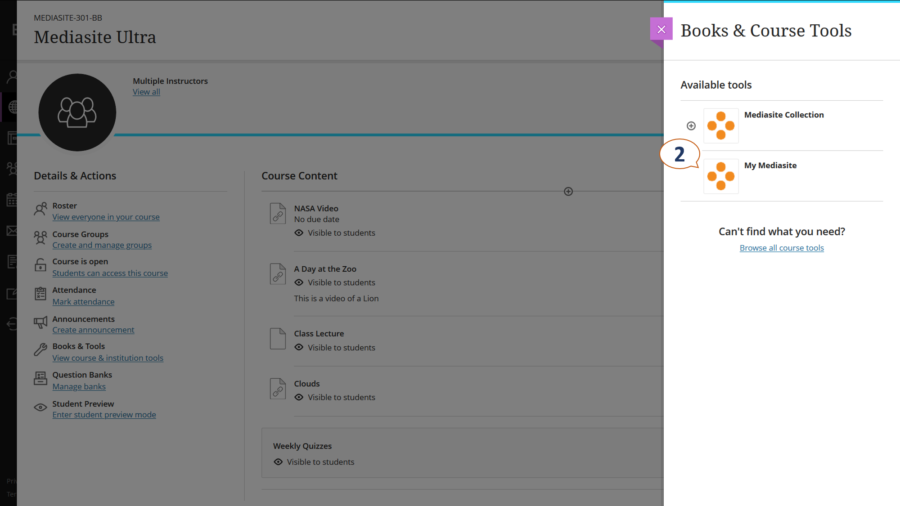Viewport: 900px width, 506px height.
Task: Open the My Mediasite tool logo
Action: coord(721,176)
